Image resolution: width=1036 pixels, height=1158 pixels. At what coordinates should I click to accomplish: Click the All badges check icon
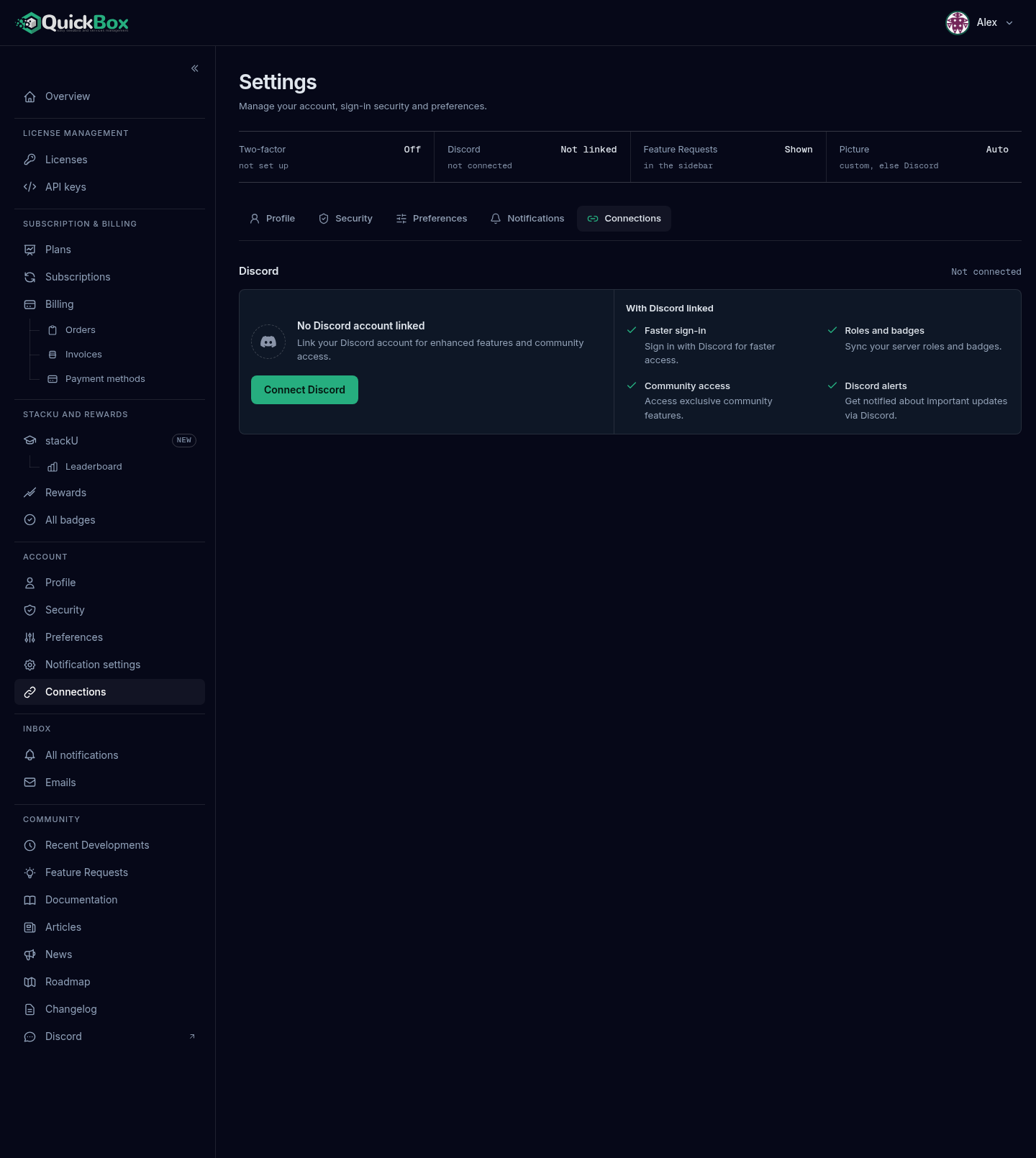coord(30,520)
